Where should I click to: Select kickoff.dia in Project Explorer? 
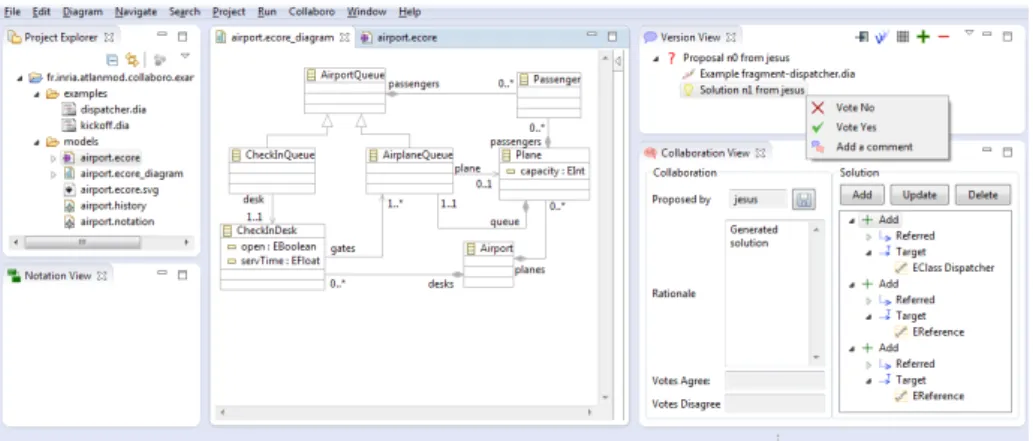[x=103, y=125]
